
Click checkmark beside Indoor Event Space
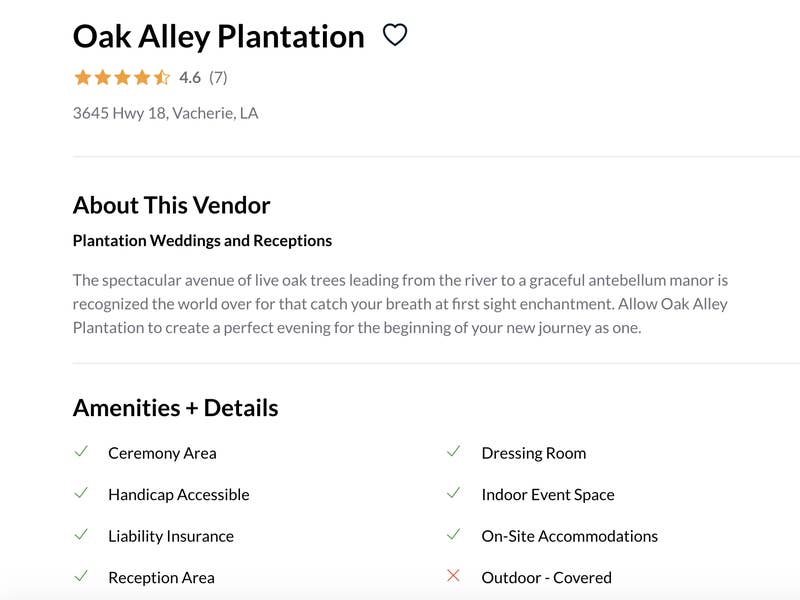pos(454,493)
